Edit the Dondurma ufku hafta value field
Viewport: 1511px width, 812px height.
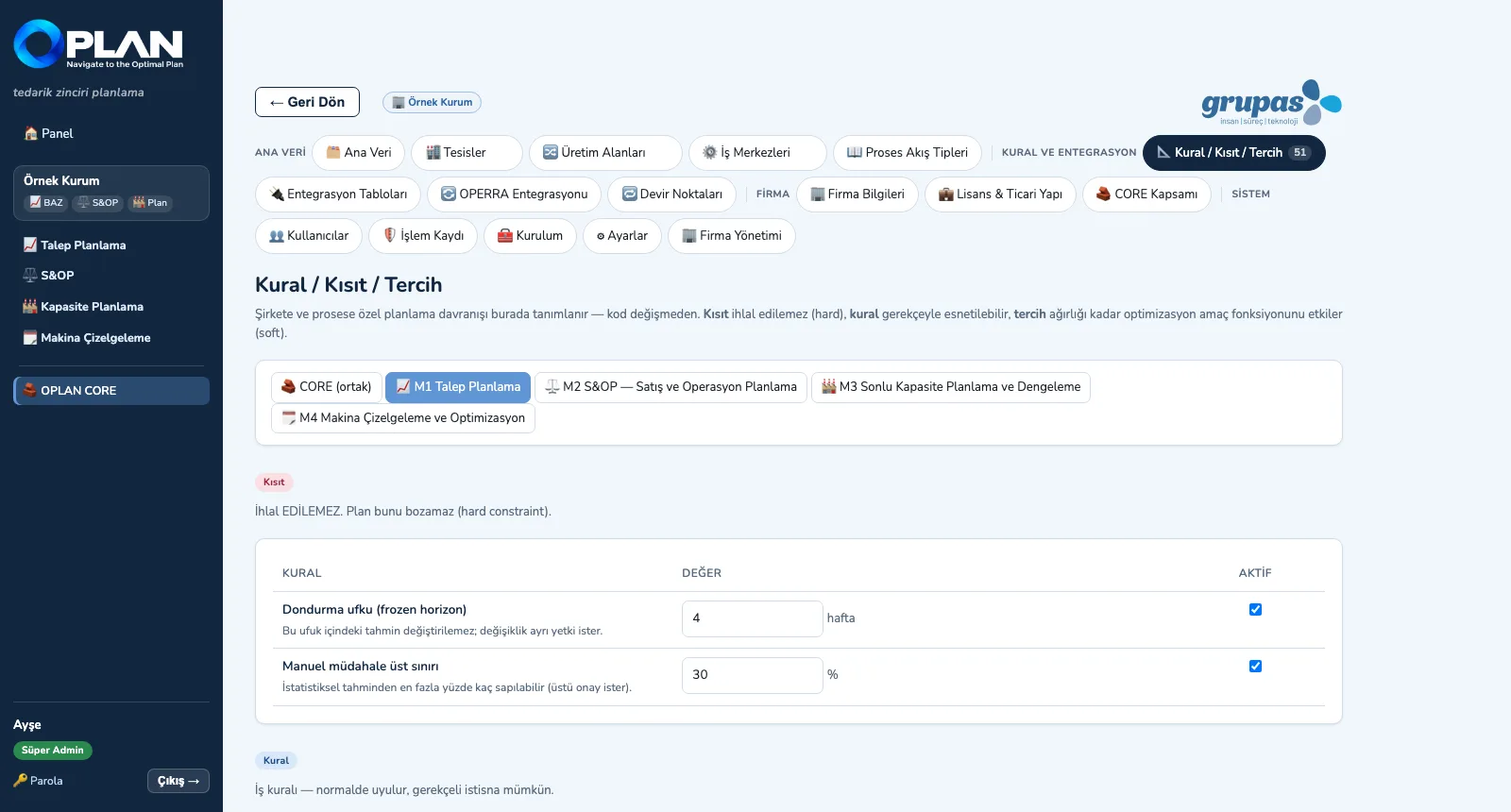coord(753,618)
